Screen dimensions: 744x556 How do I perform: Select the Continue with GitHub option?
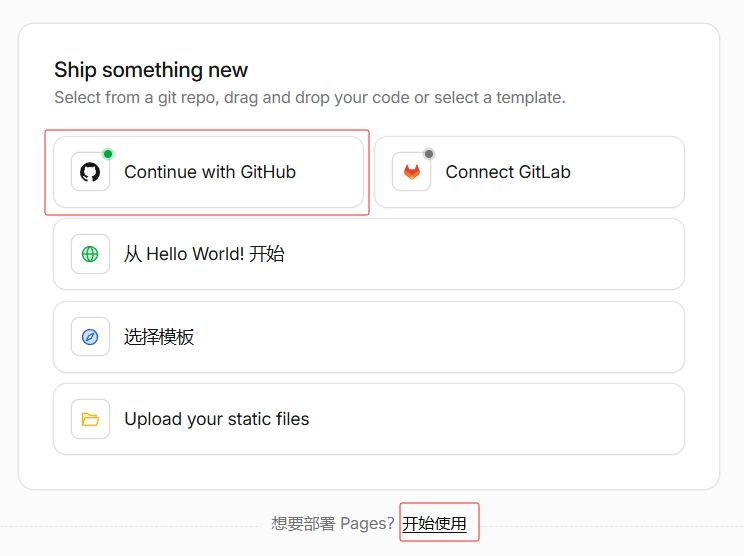pos(208,172)
